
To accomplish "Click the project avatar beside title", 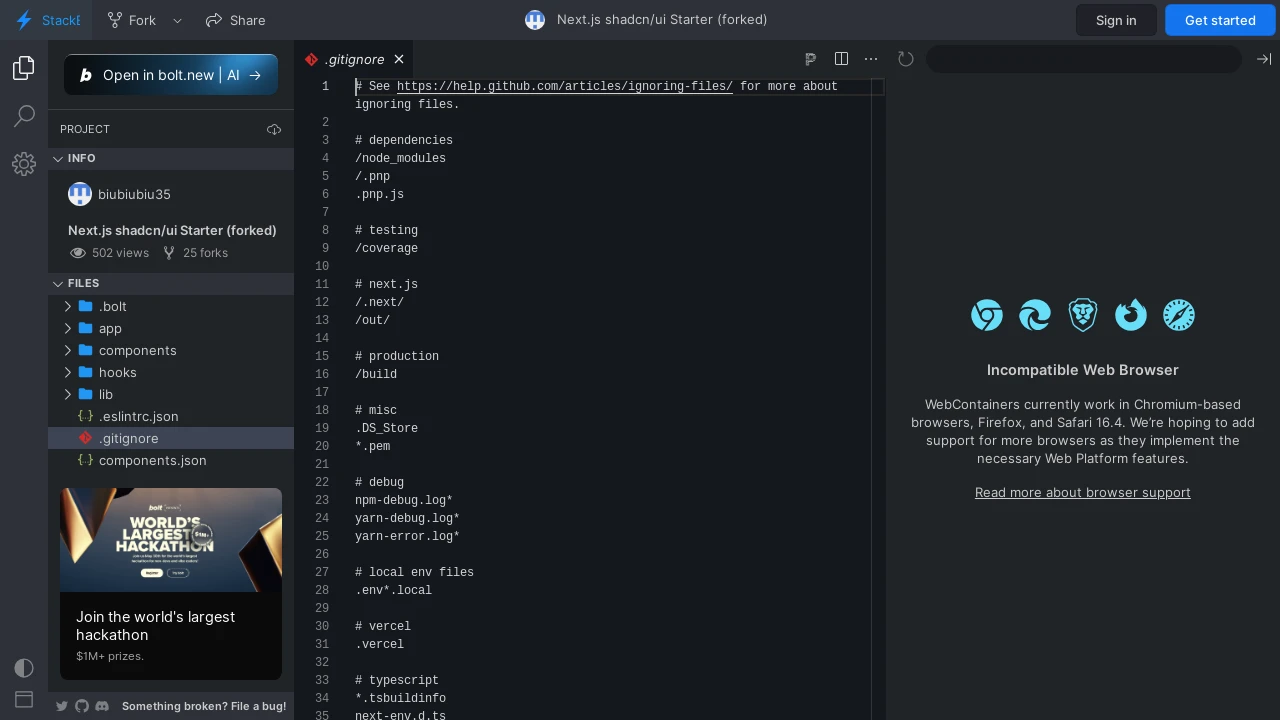I will coord(535,20).
